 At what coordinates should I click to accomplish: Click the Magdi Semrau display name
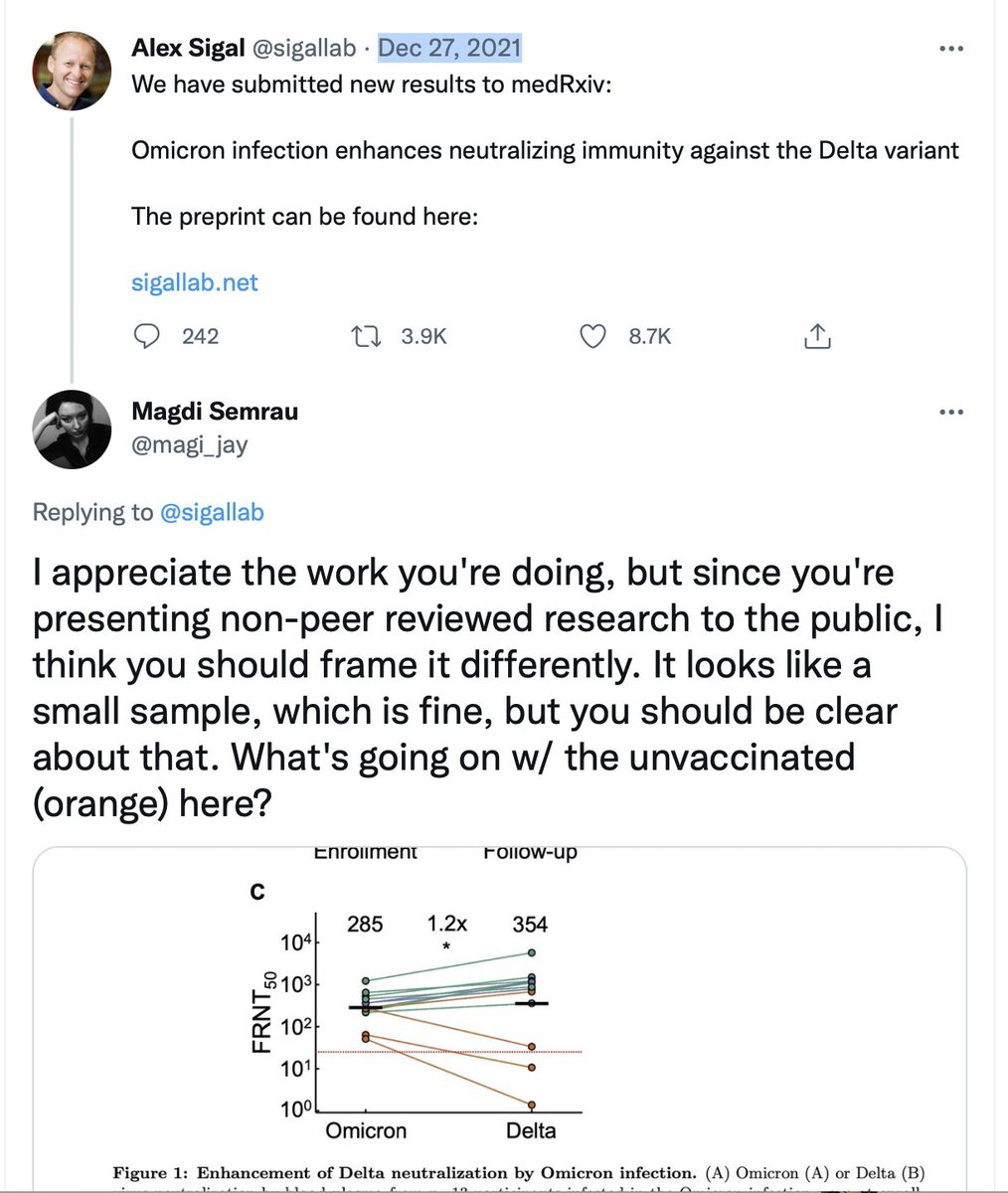(x=215, y=412)
